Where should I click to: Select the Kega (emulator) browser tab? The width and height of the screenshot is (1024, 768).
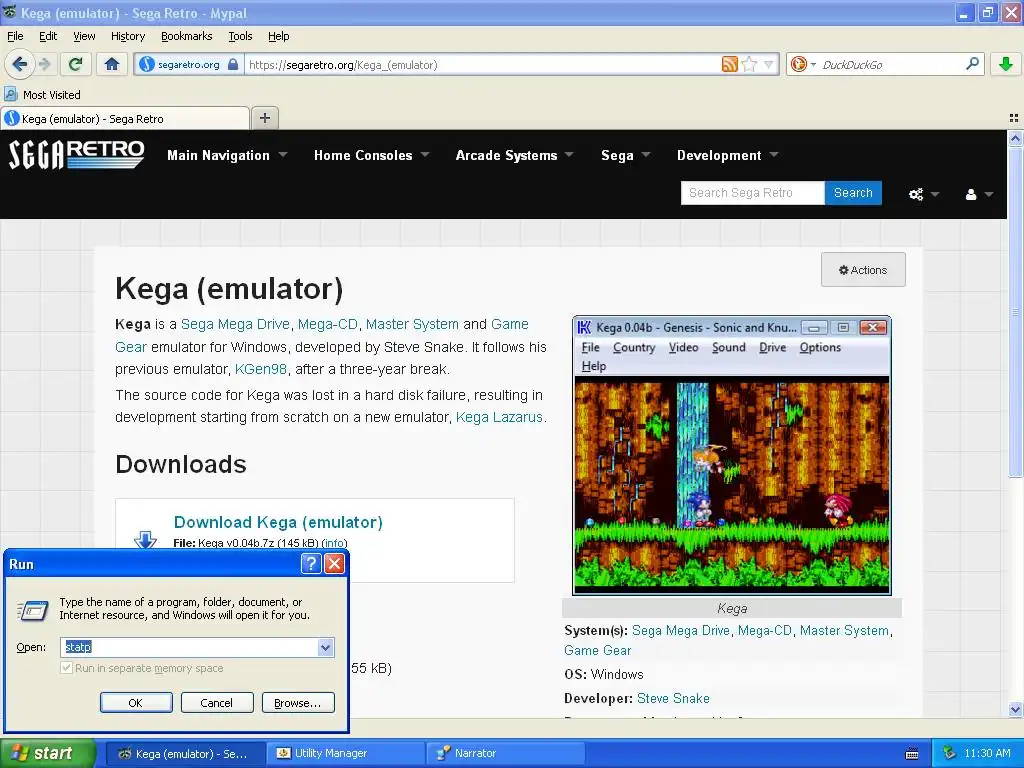125,118
